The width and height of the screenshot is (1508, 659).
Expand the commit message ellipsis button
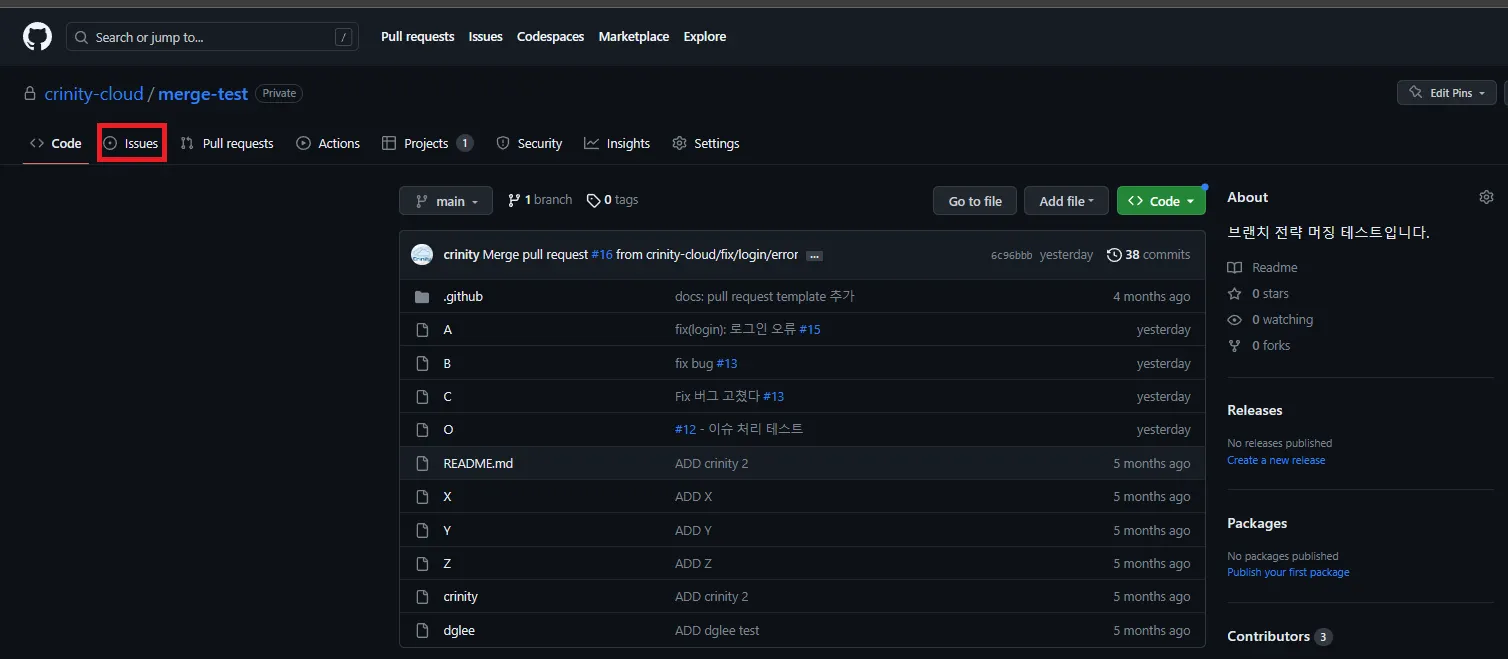815,256
